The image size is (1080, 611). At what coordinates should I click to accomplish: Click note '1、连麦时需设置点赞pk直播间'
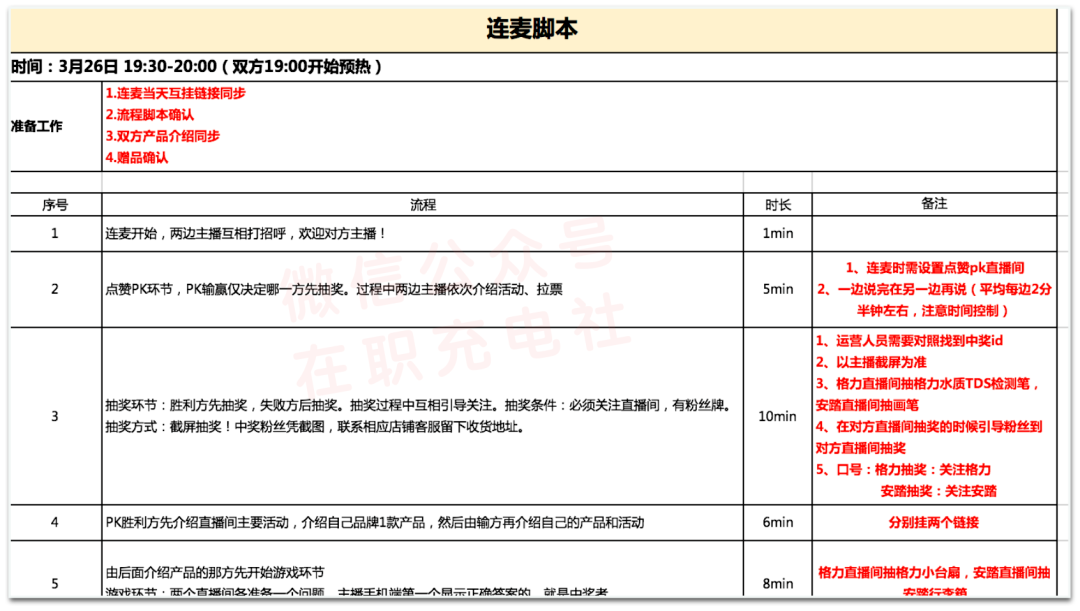(935, 268)
